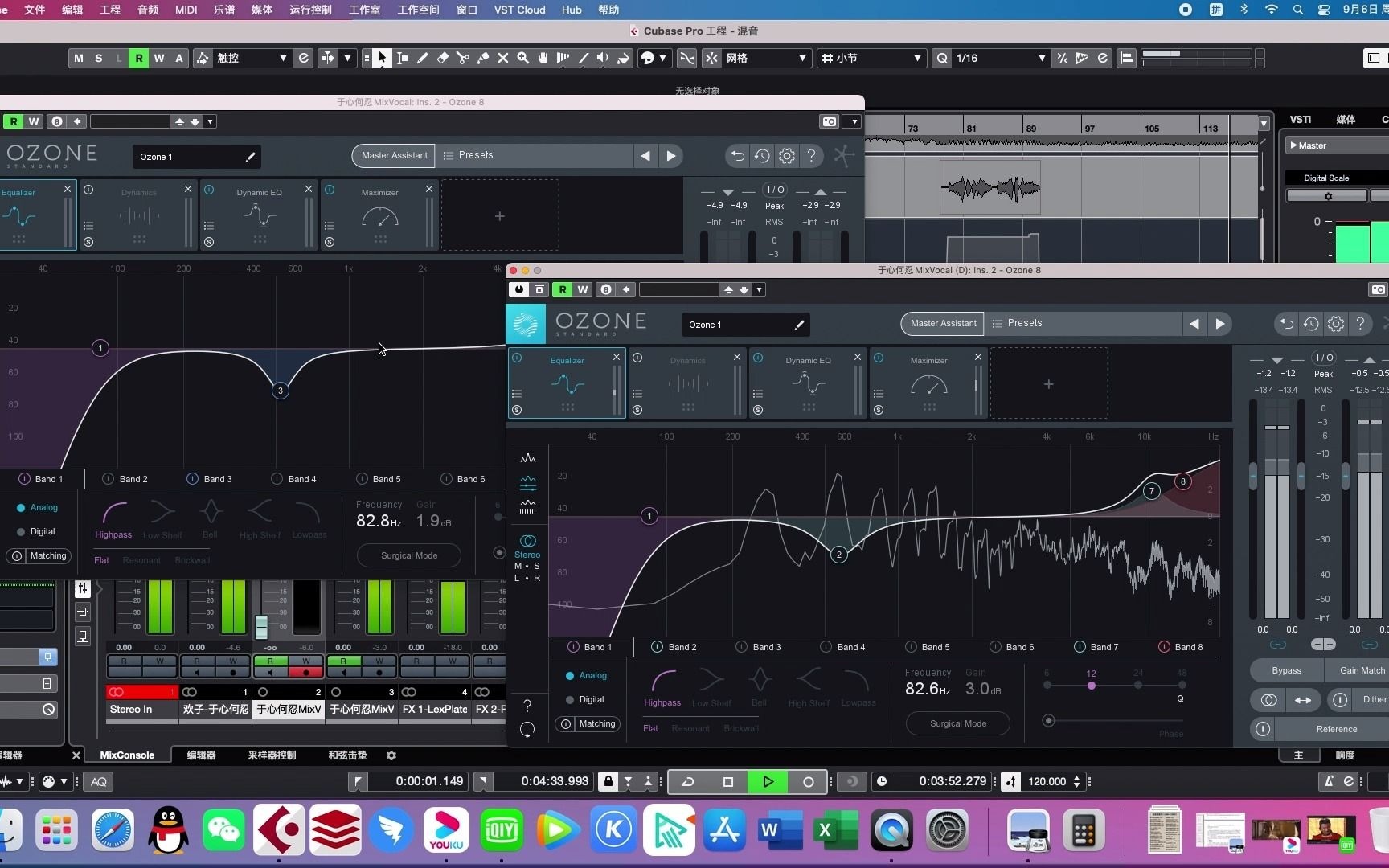Show the spectrum view icon in EQ sidebar
This screenshot has height=868, width=1389.
click(528, 458)
